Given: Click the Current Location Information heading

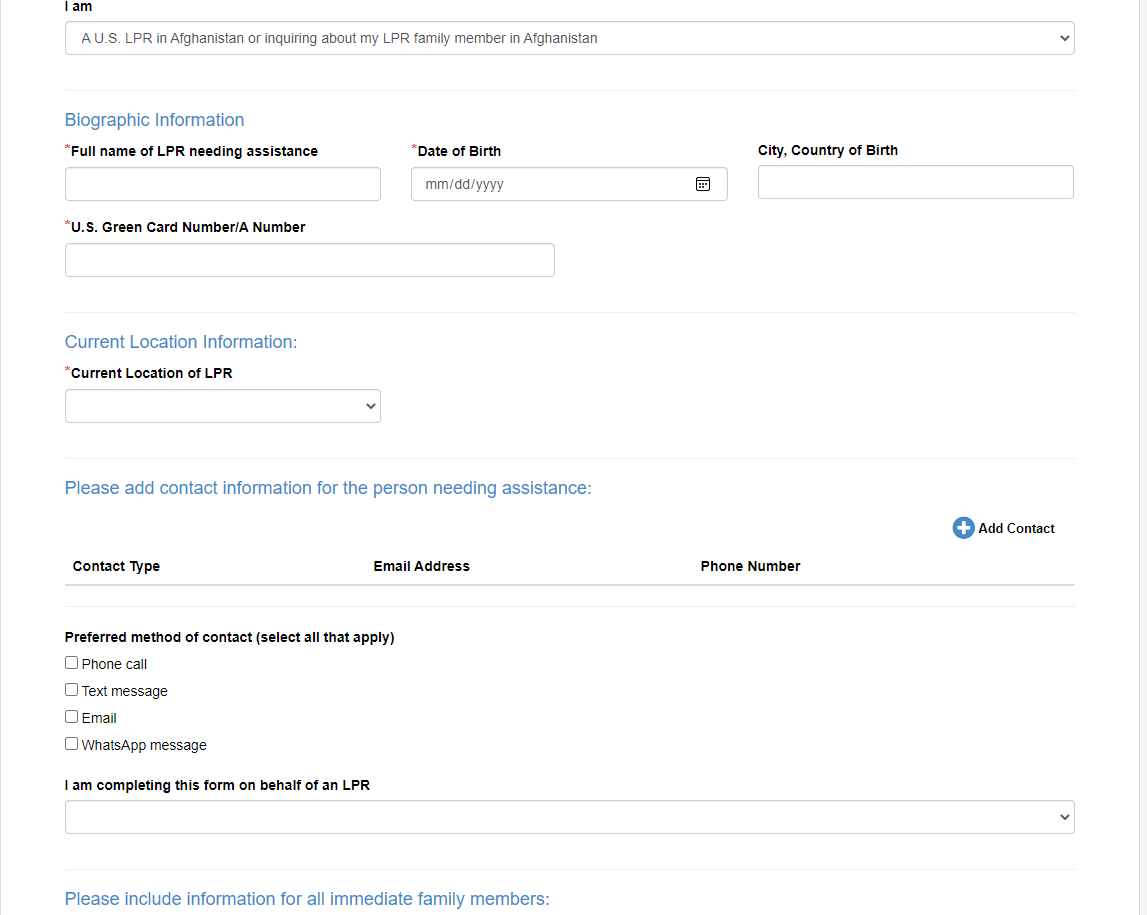Looking at the screenshot, I should pyautogui.click(x=180, y=342).
